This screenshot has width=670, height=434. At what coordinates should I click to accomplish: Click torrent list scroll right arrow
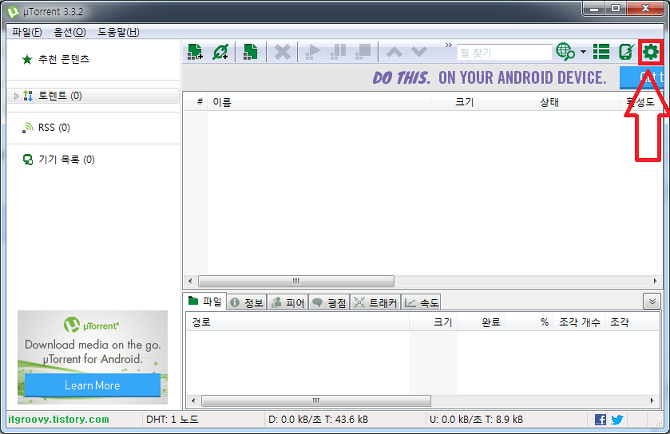655,281
